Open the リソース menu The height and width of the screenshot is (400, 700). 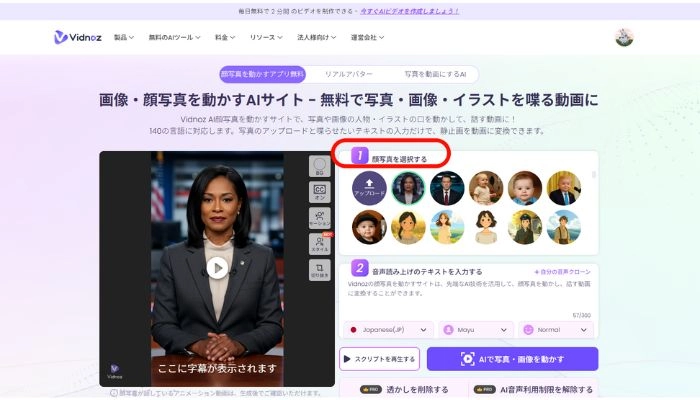pos(266,38)
